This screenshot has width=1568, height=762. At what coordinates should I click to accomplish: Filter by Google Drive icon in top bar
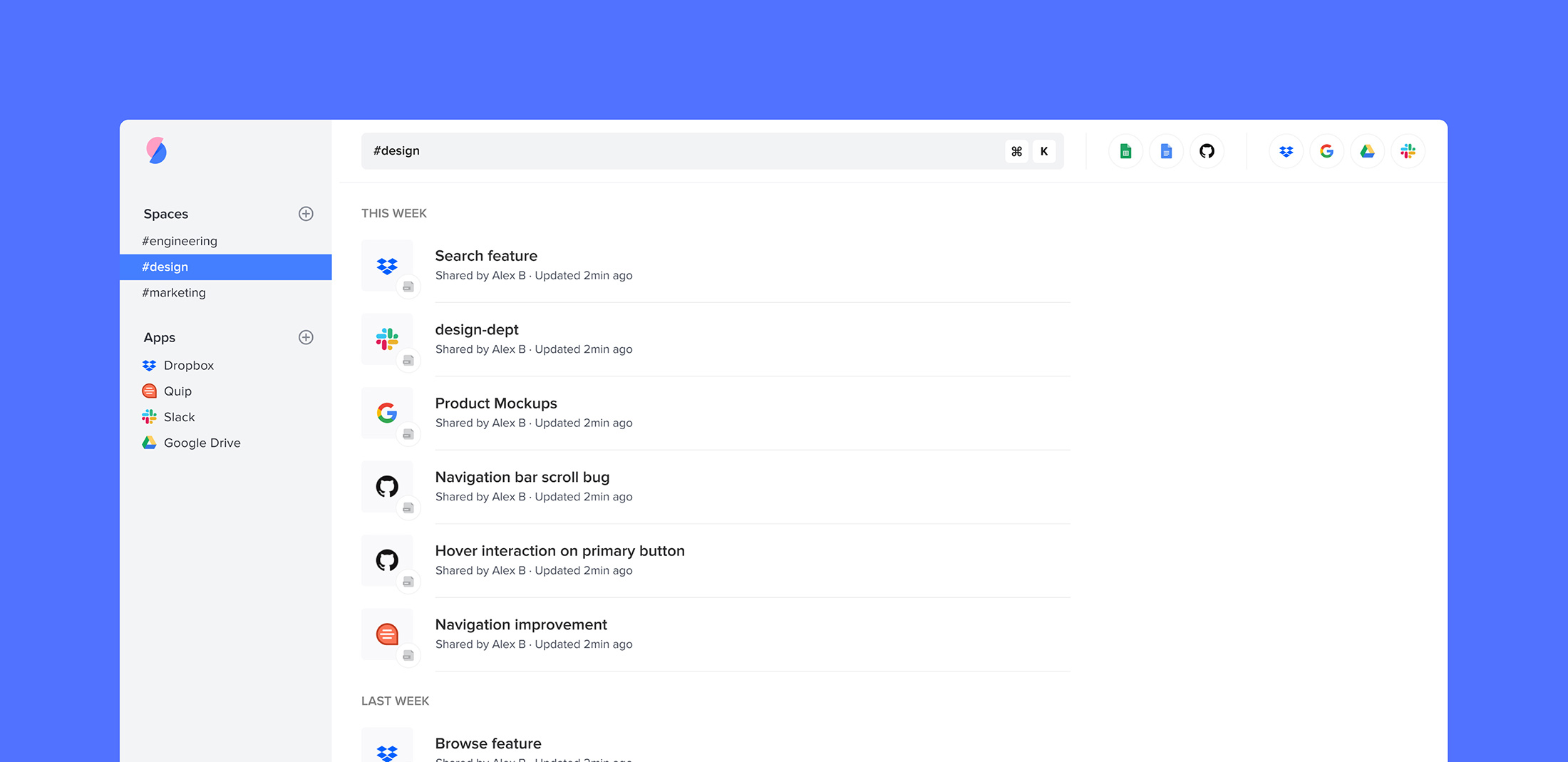pos(1367,151)
